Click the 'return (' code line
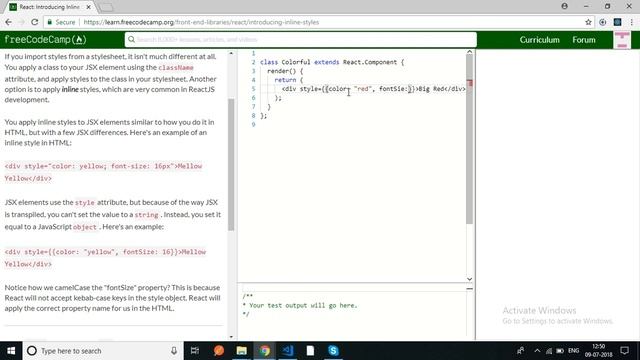The width and height of the screenshot is (640, 360). (289, 80)
